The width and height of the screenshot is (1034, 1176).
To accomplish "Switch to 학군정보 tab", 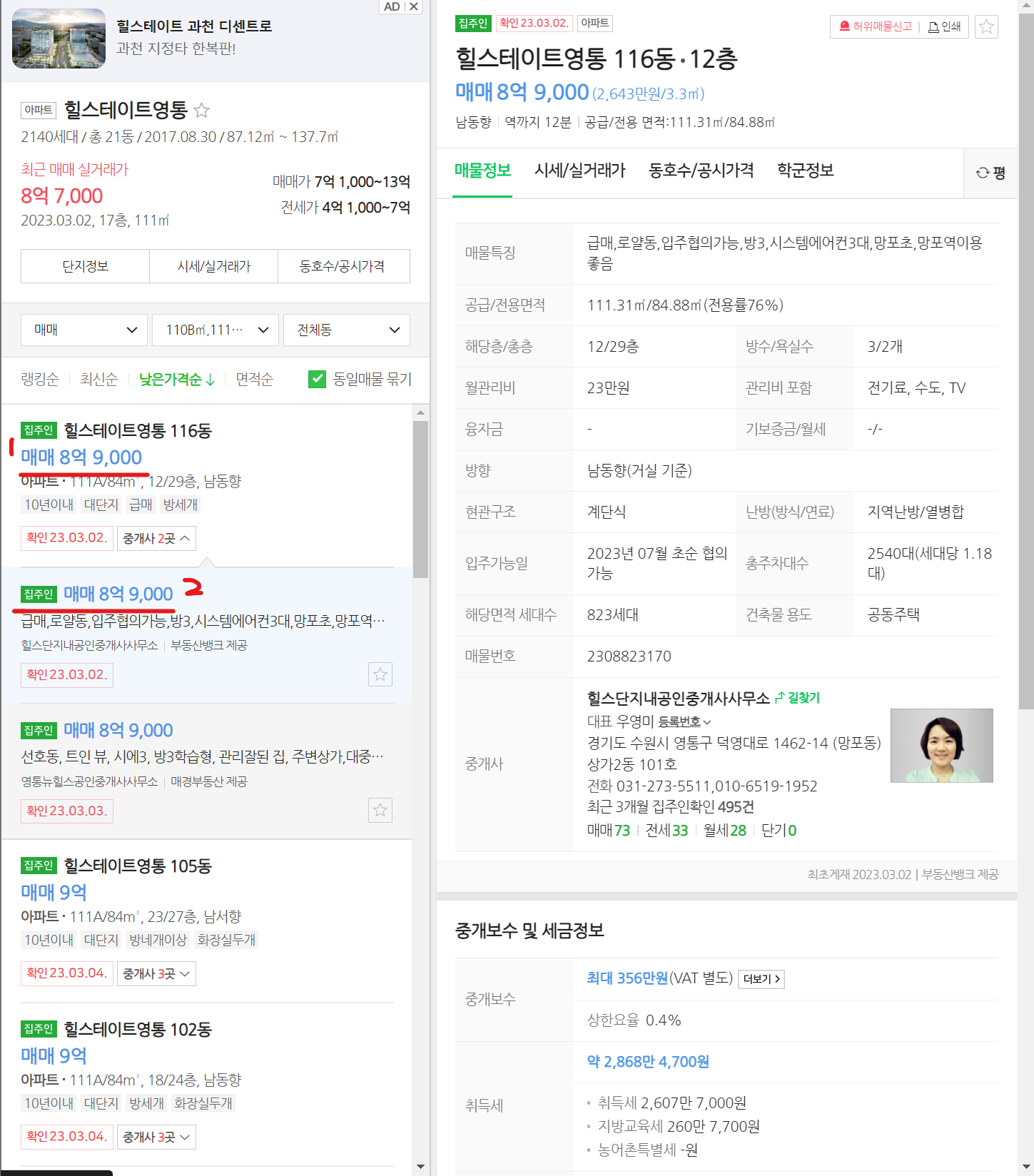I will [x=806, y=171].
